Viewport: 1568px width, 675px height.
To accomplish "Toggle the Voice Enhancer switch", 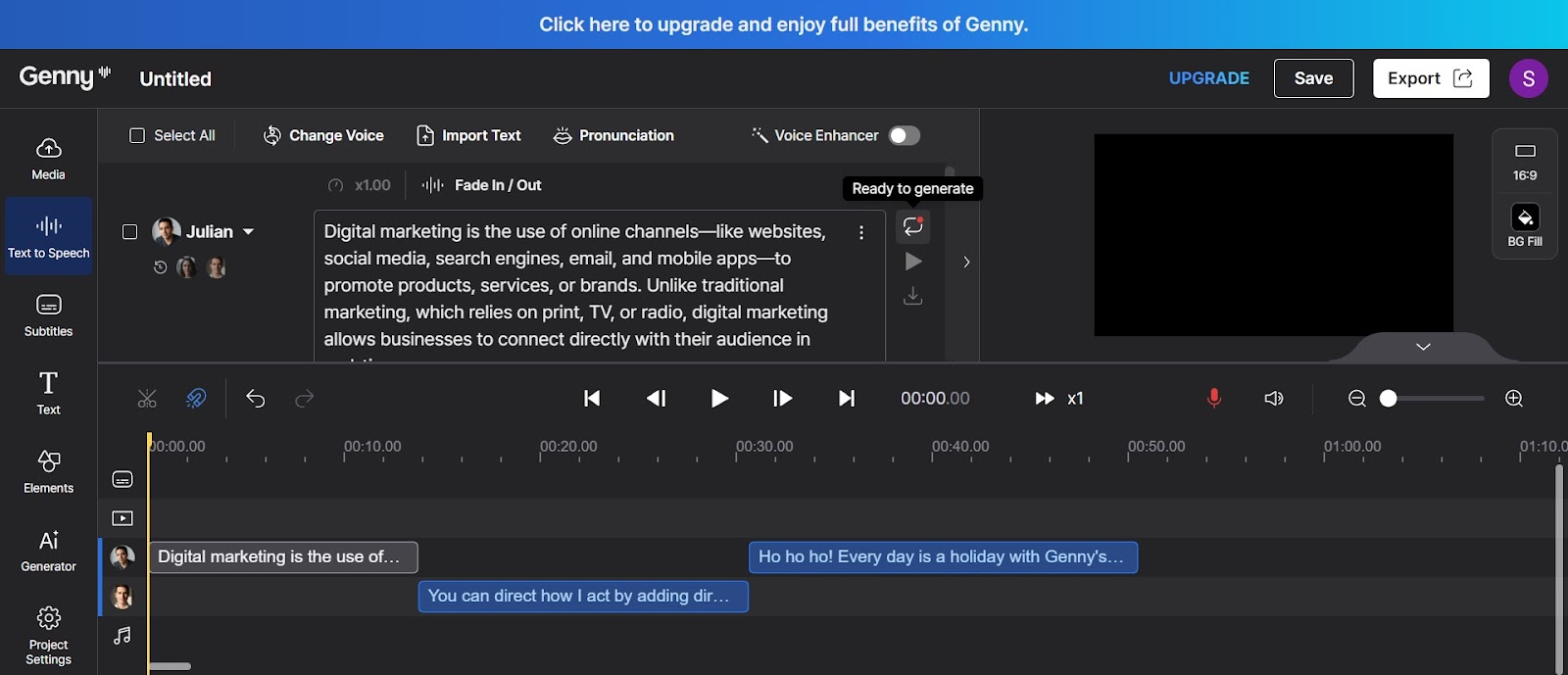I will pos(904,136).
